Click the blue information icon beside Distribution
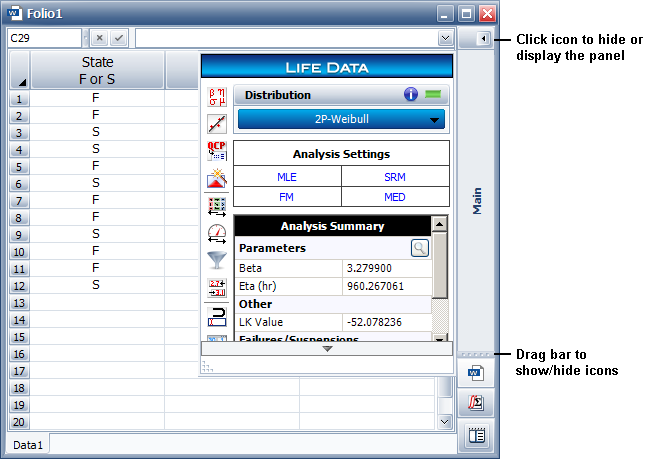This screenshot has width=646, height=459. tap(410, 95)
